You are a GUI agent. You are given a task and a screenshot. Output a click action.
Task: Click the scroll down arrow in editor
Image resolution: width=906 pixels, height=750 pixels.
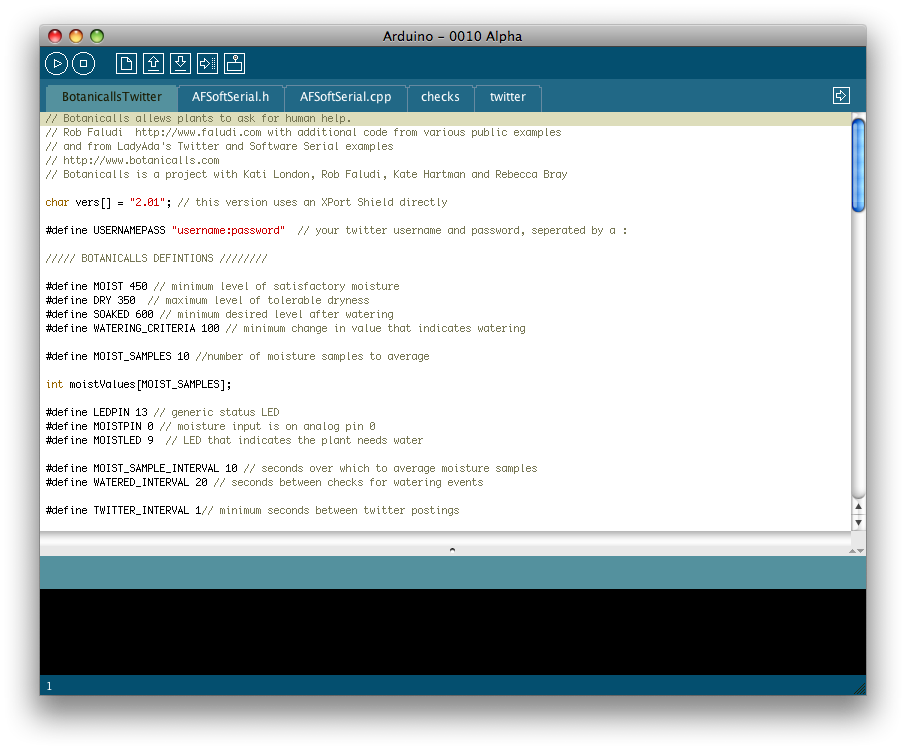click(x=858, y=522)
